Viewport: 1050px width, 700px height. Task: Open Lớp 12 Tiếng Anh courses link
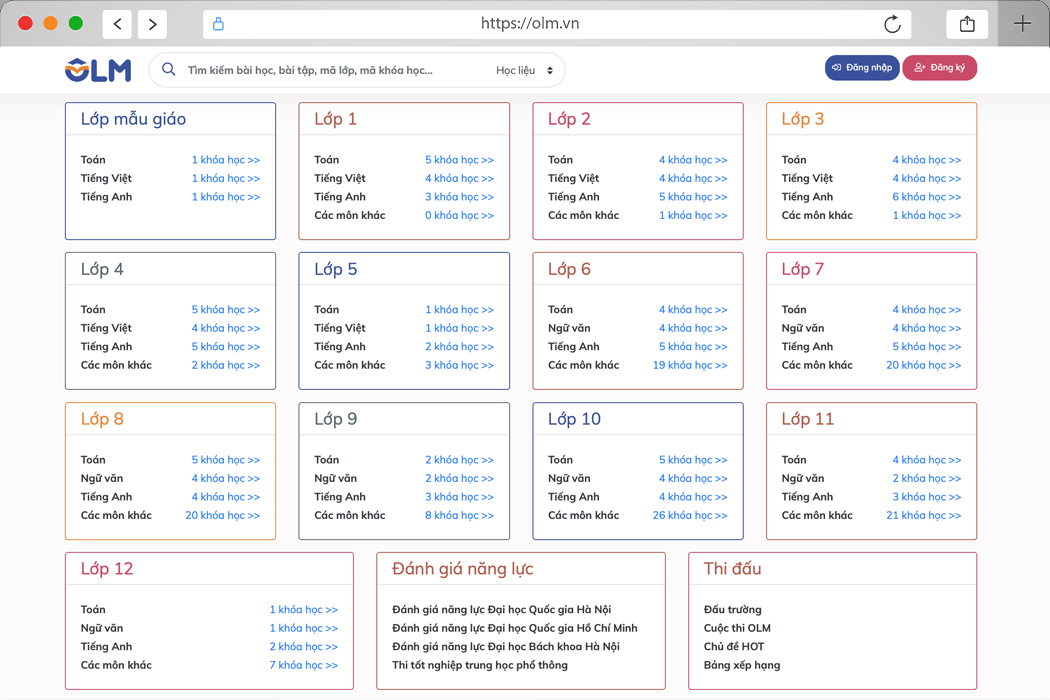(x=303, y=647)
